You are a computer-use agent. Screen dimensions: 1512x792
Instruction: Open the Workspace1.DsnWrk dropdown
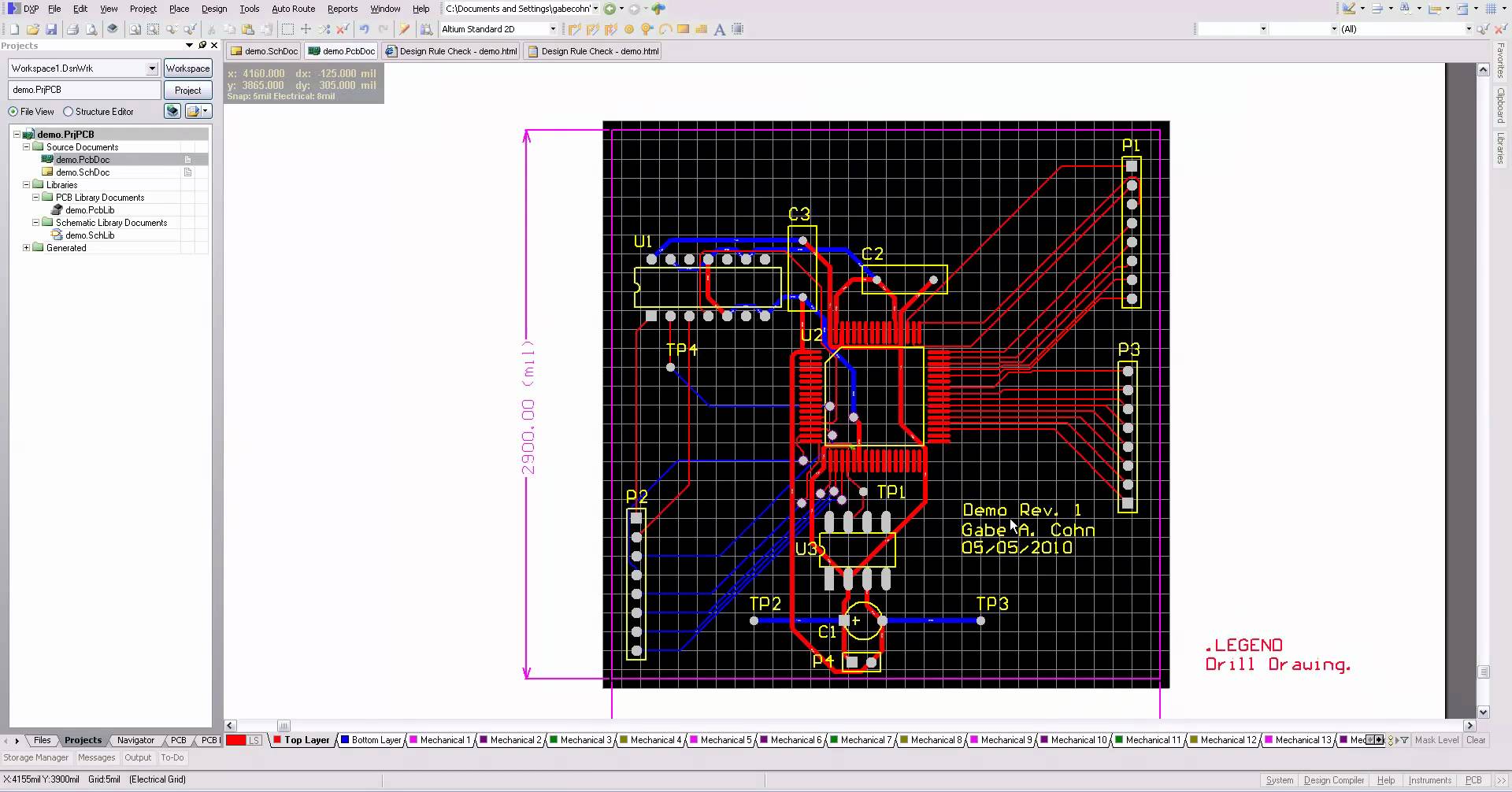(152, 68)
